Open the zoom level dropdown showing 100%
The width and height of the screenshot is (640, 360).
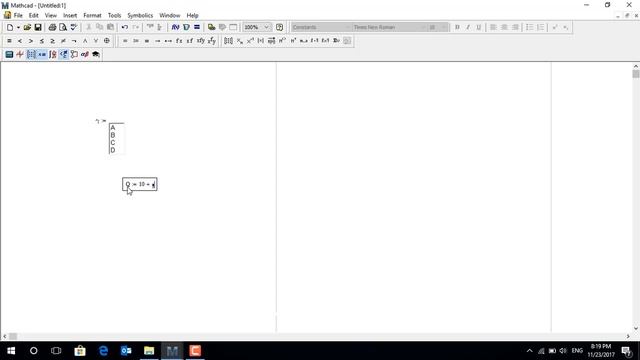pos(257,27)
